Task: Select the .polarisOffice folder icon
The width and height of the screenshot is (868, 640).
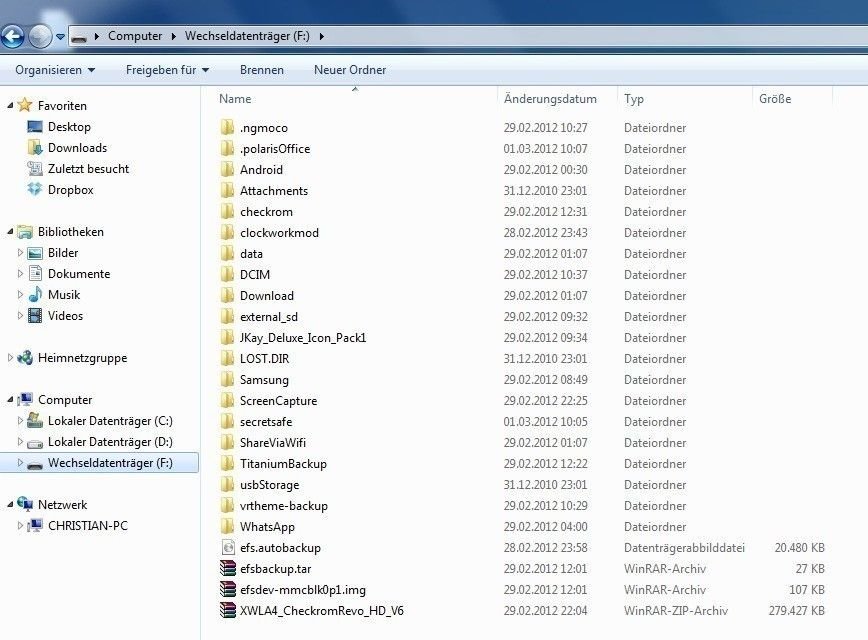Action: coord(227,148)
